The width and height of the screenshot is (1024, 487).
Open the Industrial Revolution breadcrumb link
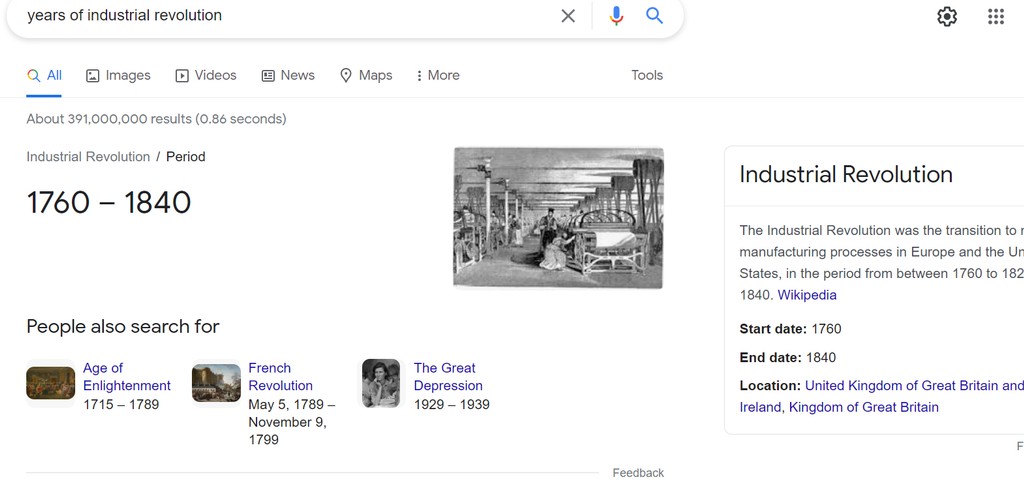88,157
